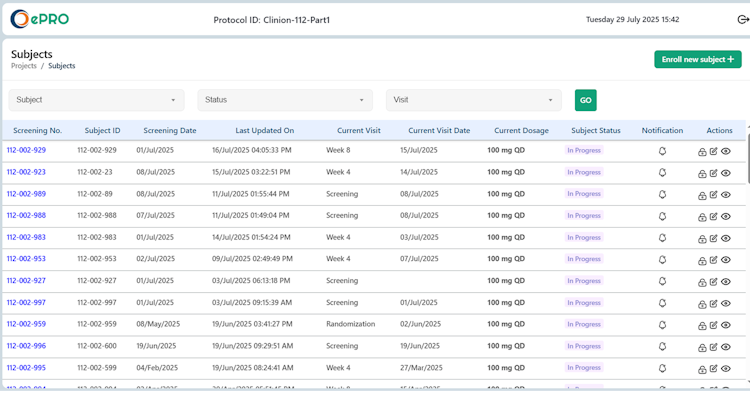Image resolution: width=750 pixels, height=396 pixels.
Task: Open notification bell for subject 112-002-988
Action: (x=662, y=216)
